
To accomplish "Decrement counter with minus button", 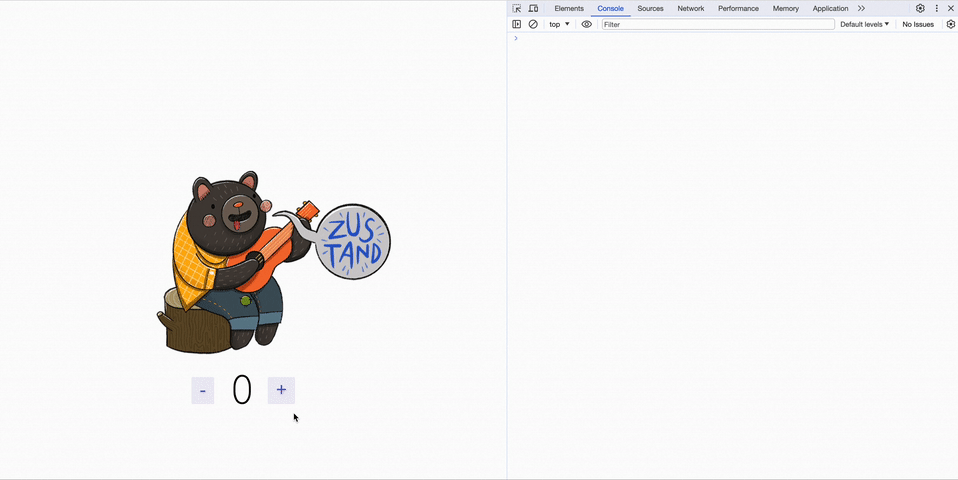I will coord(203,390).
